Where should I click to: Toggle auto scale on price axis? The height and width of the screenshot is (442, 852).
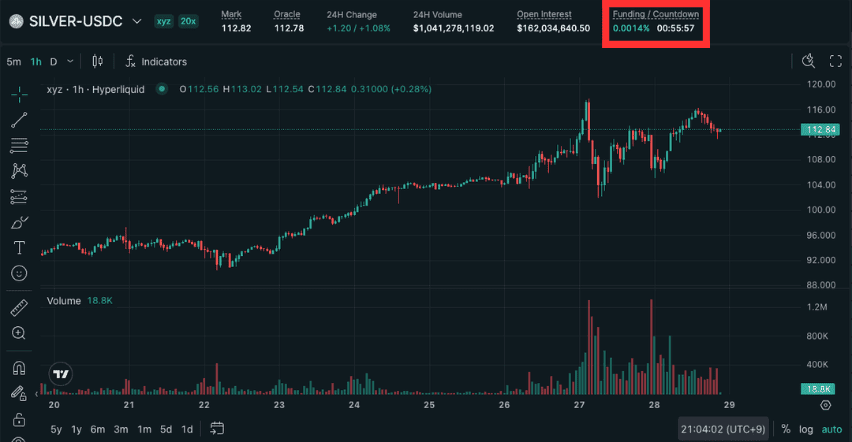tap(831, 429)
